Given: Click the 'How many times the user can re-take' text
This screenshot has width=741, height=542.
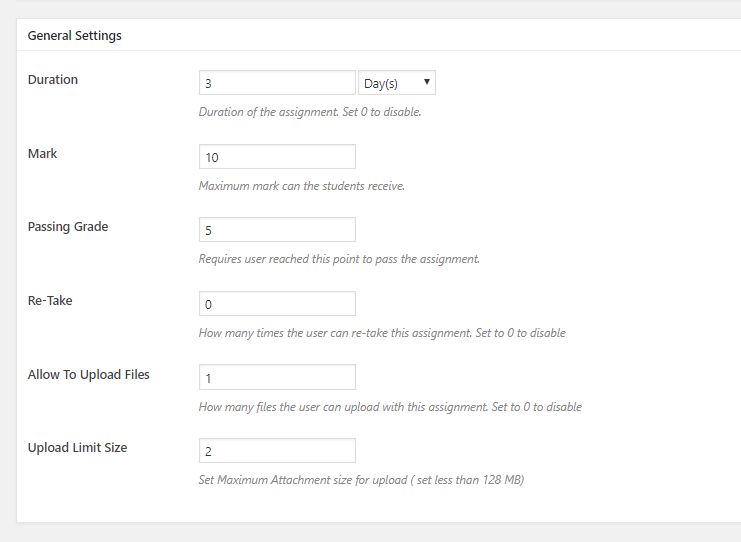Looking at the screenshot, I should point(382,333).
